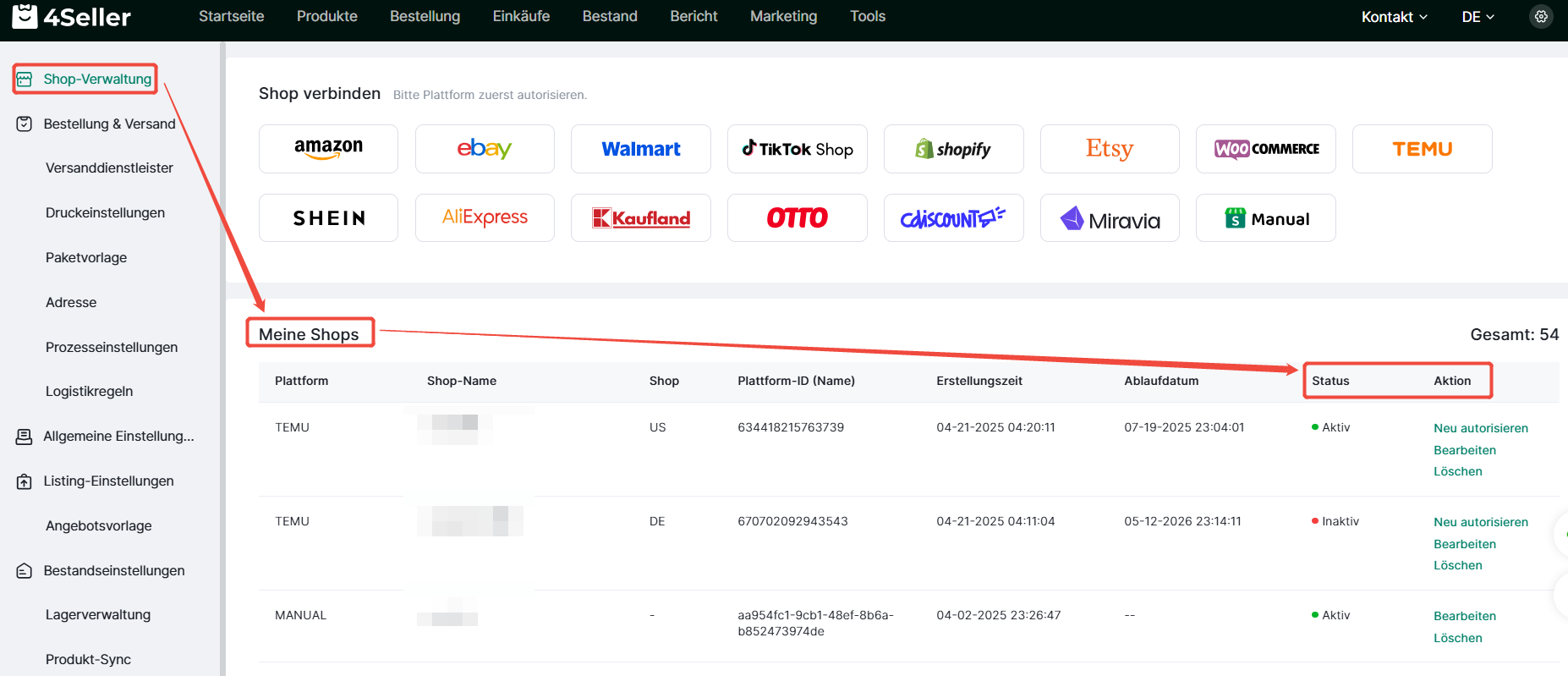Go to Startseite menu

[232, 16]
